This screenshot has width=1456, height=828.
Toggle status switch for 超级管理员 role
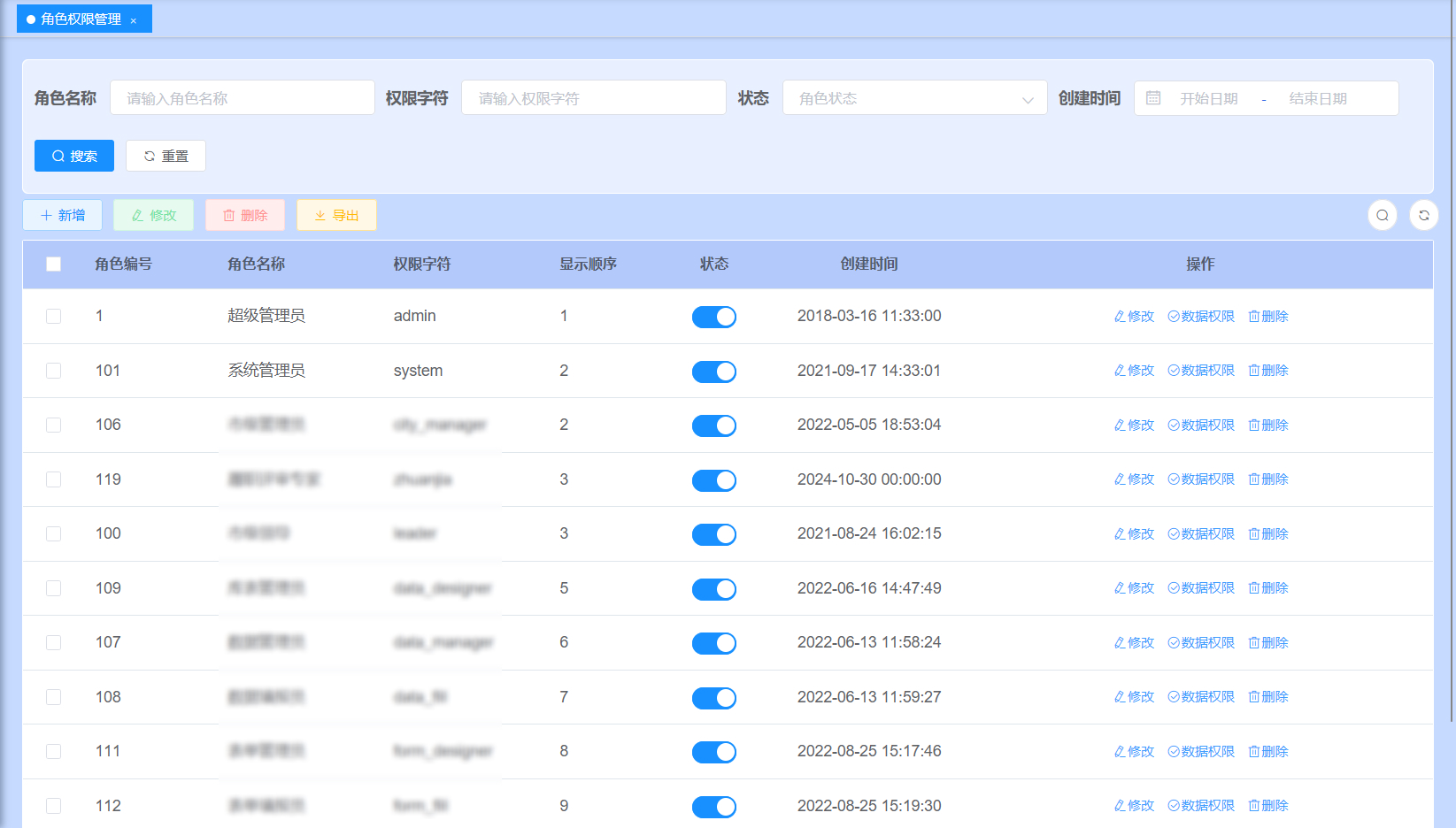click(x=713, y=317)
